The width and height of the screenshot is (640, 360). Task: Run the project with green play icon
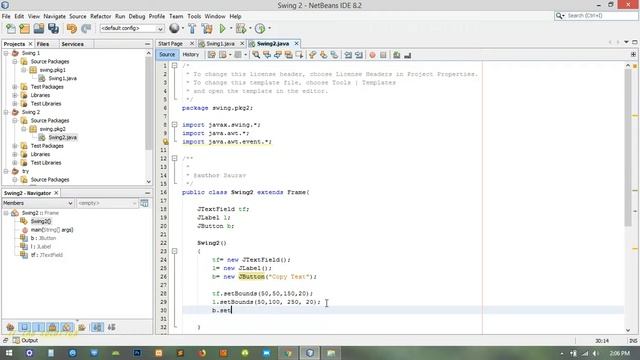tap(222, 29)
